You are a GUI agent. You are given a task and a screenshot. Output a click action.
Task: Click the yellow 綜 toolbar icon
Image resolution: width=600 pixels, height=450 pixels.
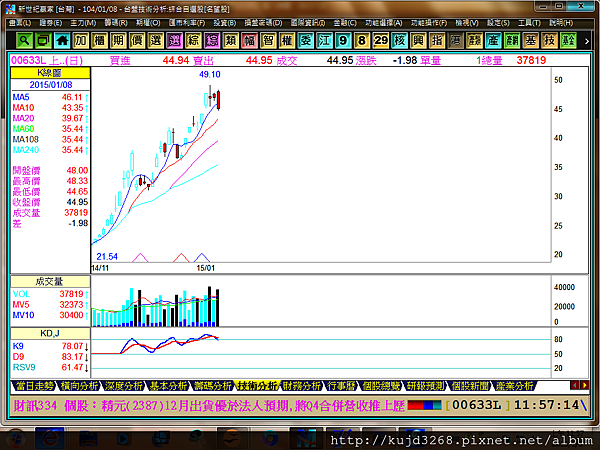(193, 41)
